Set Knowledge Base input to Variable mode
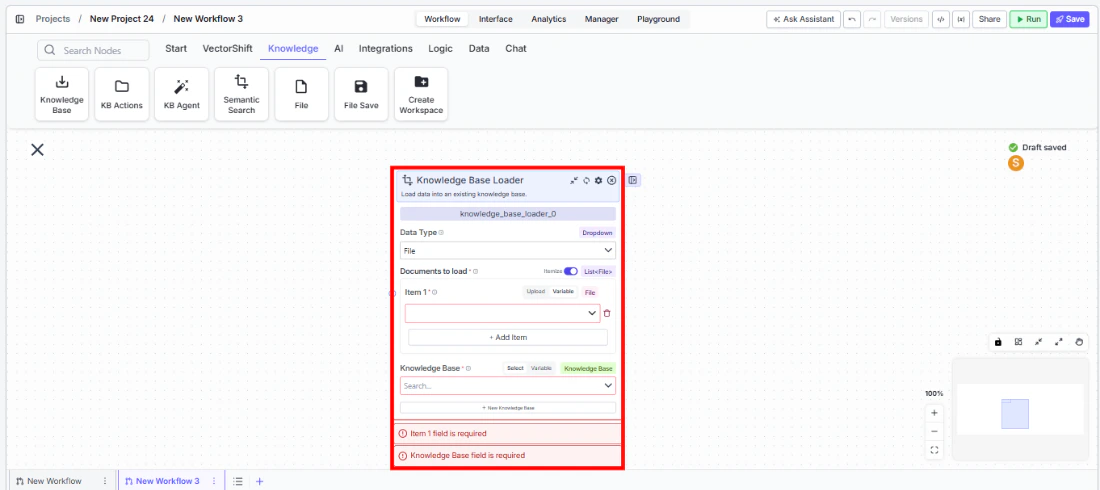 pos(540,368)
